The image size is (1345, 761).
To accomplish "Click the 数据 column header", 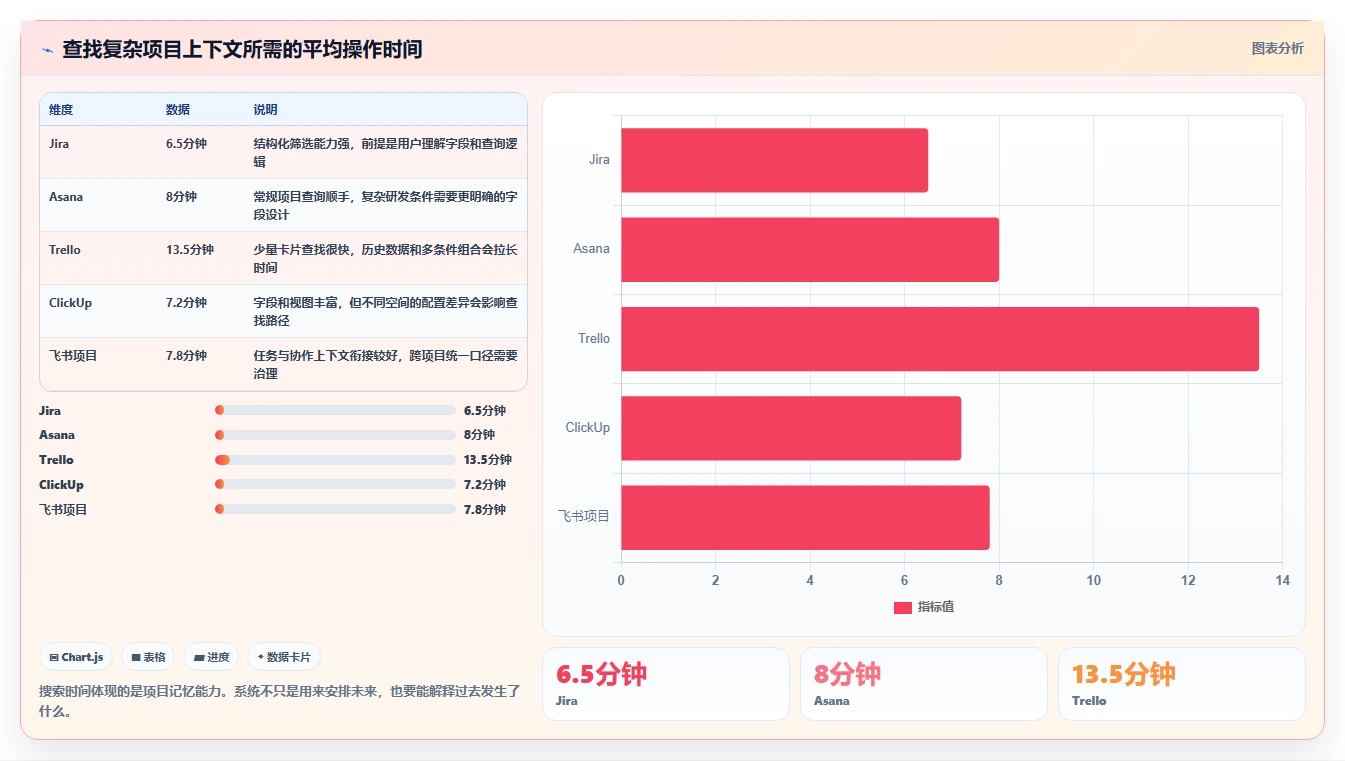I will 178,110.
